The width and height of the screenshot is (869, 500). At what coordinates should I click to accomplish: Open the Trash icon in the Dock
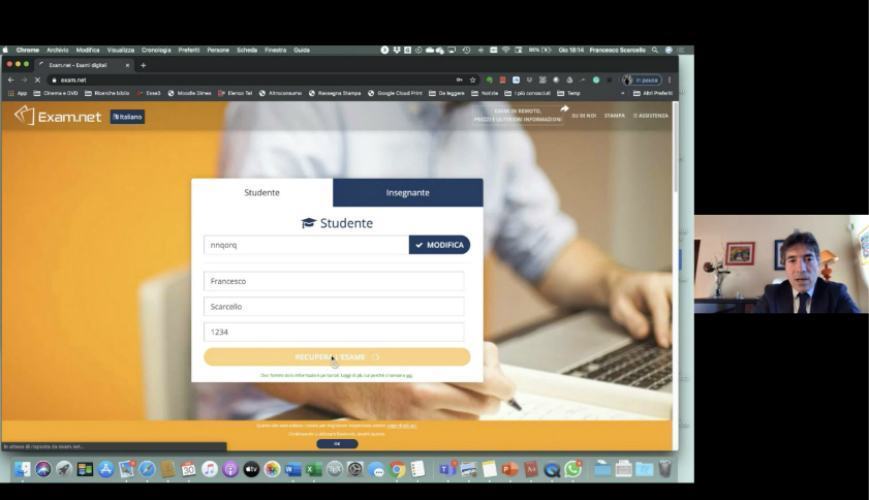pyautogui.click(x=665, y=469)
